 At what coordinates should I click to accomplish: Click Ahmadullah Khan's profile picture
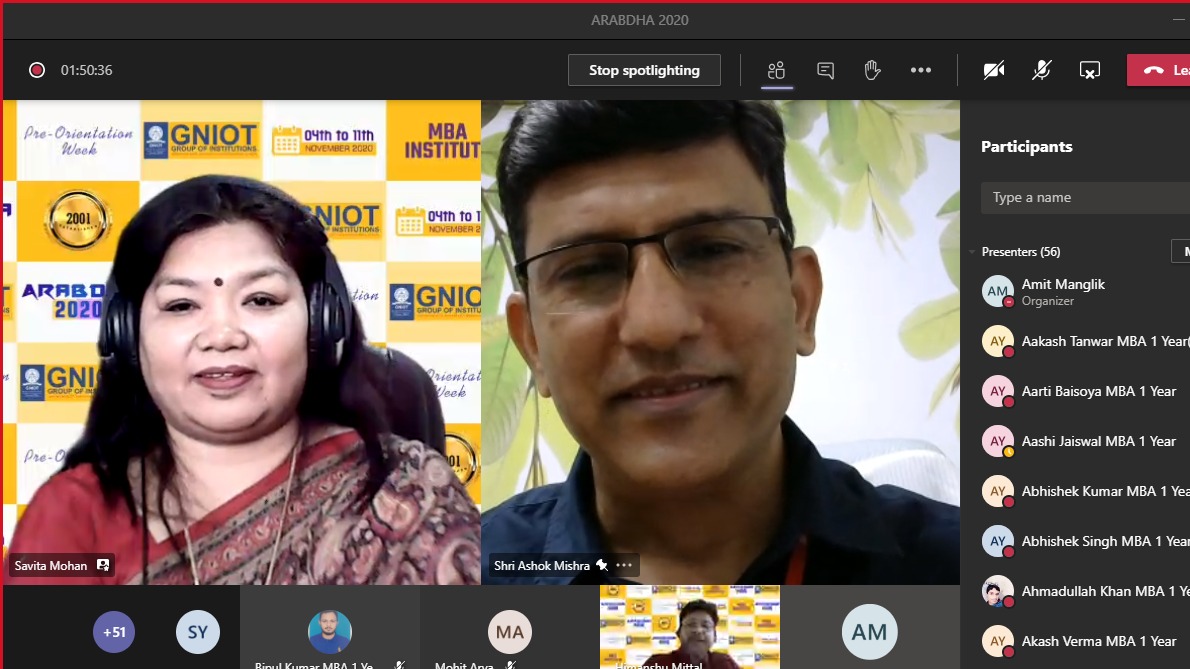(x=997, y=591)
